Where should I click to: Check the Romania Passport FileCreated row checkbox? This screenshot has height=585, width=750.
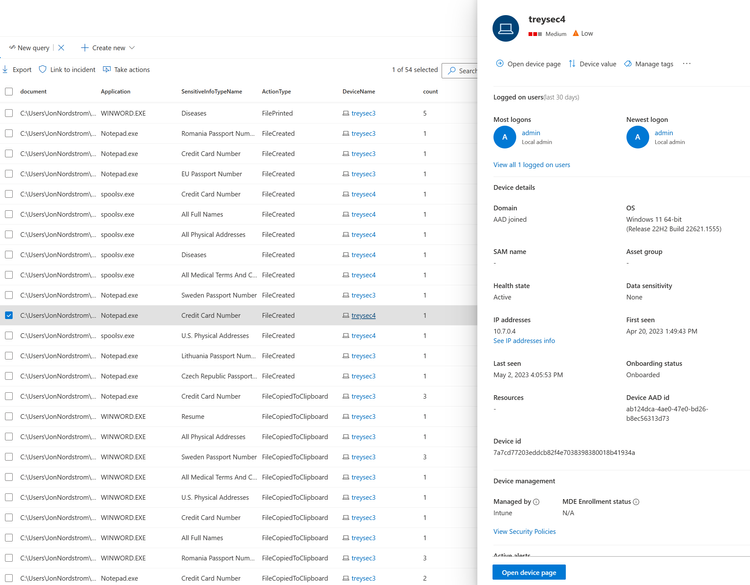point(9,133)
